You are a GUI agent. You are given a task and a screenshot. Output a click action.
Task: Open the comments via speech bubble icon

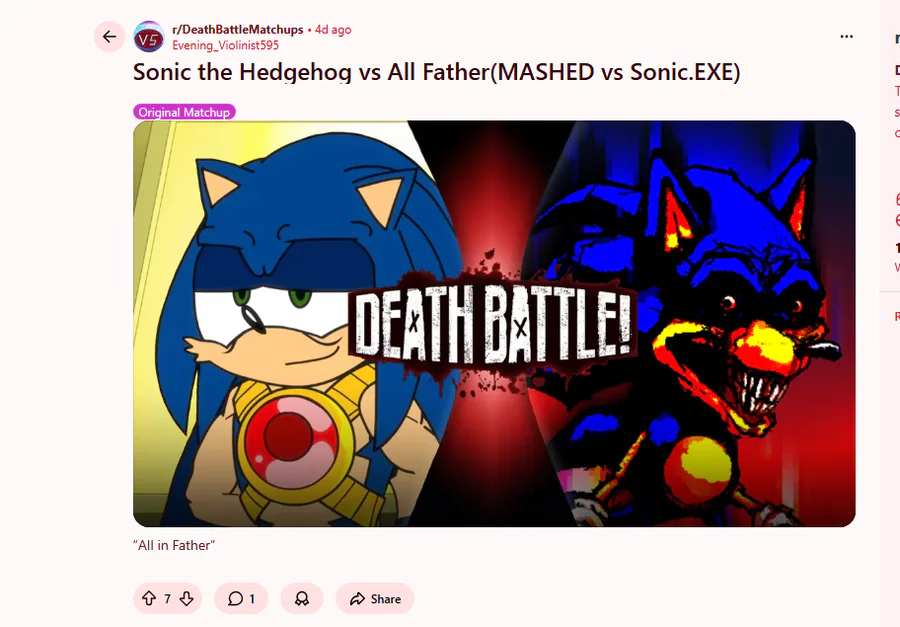pos(235,599)
